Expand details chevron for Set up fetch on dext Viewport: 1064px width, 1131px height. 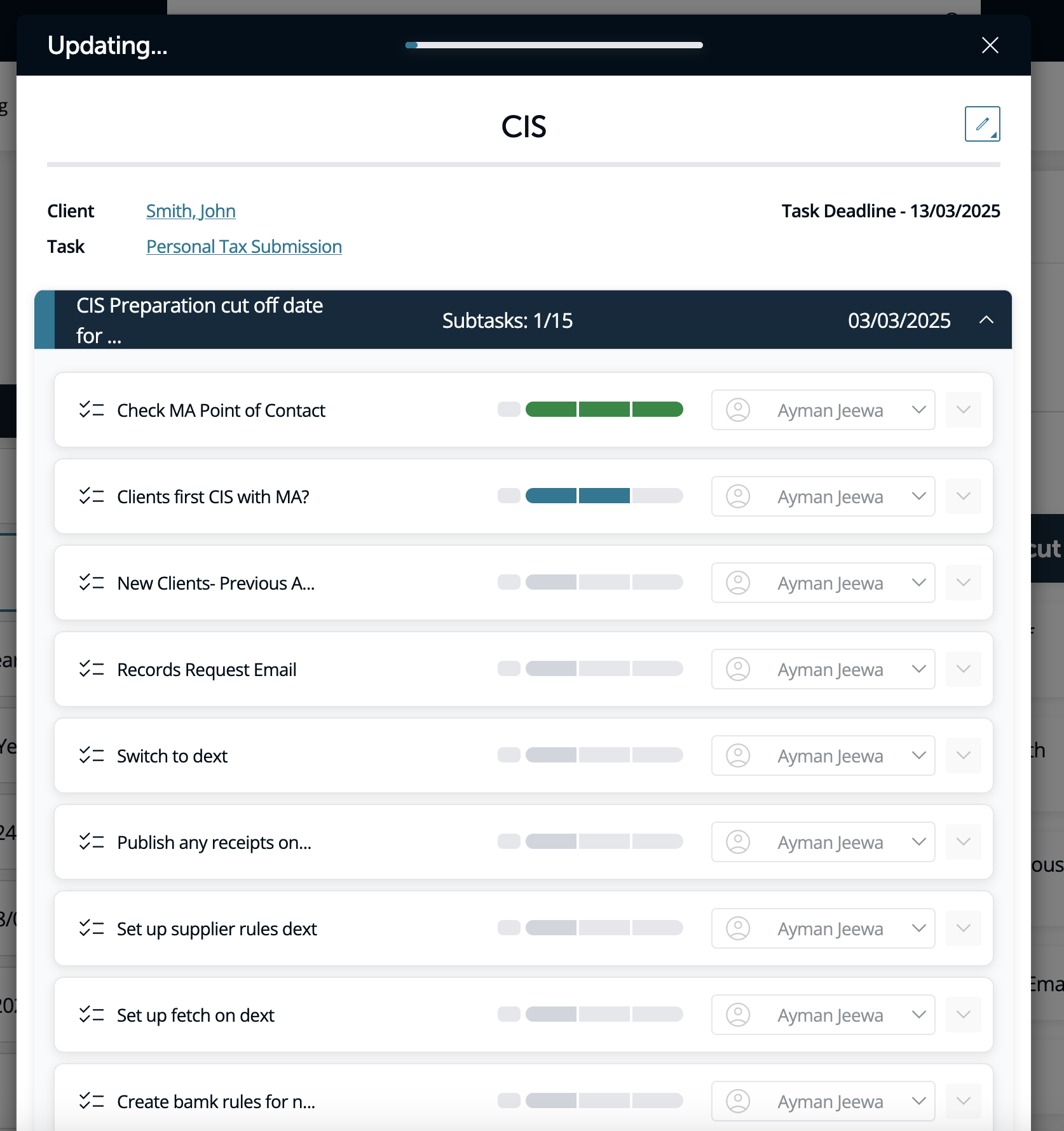click(x=963, y=1015)
